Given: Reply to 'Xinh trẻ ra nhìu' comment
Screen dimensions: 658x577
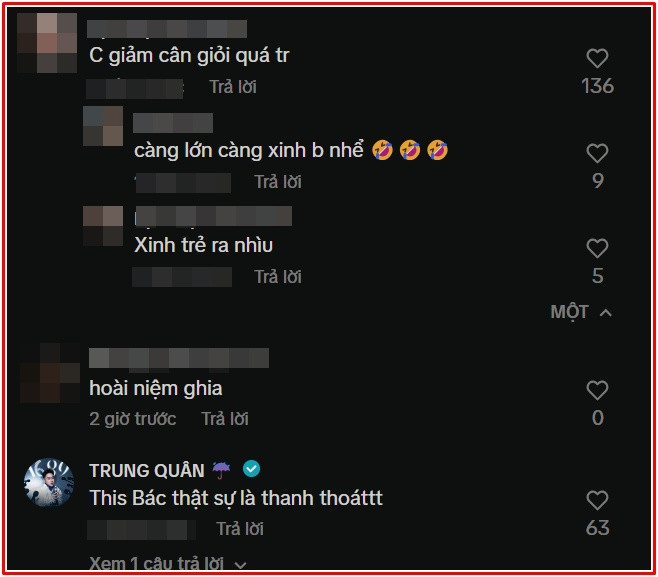Looking at the screenshot, I should point(278,277).
